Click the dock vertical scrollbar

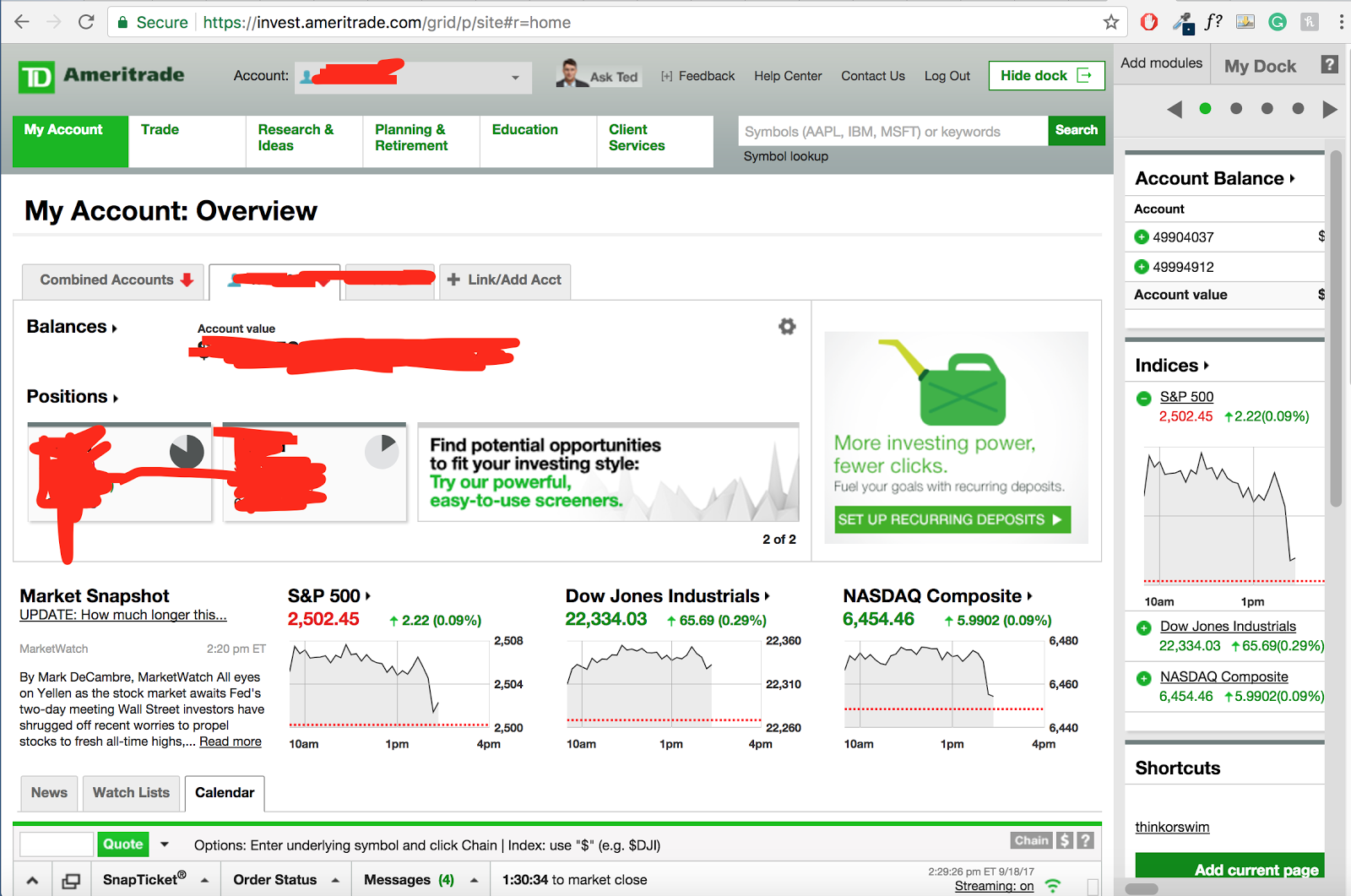point(1336,329)
